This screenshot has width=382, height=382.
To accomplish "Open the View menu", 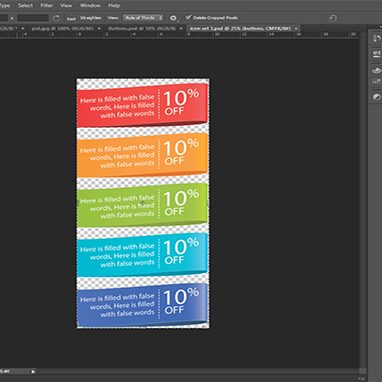I will pos(66,5).
